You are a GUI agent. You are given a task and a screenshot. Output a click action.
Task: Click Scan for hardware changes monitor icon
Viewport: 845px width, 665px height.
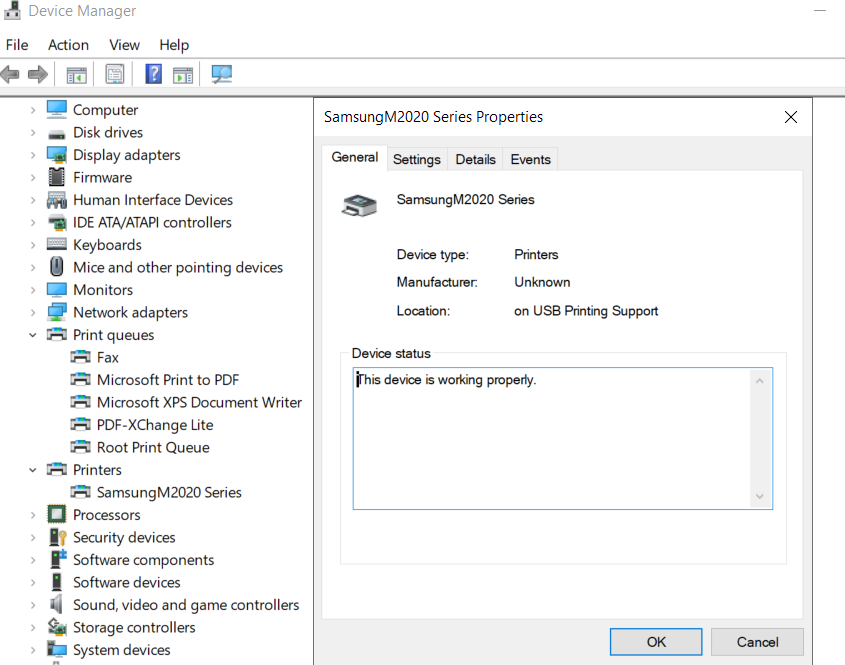click(221, 74)
